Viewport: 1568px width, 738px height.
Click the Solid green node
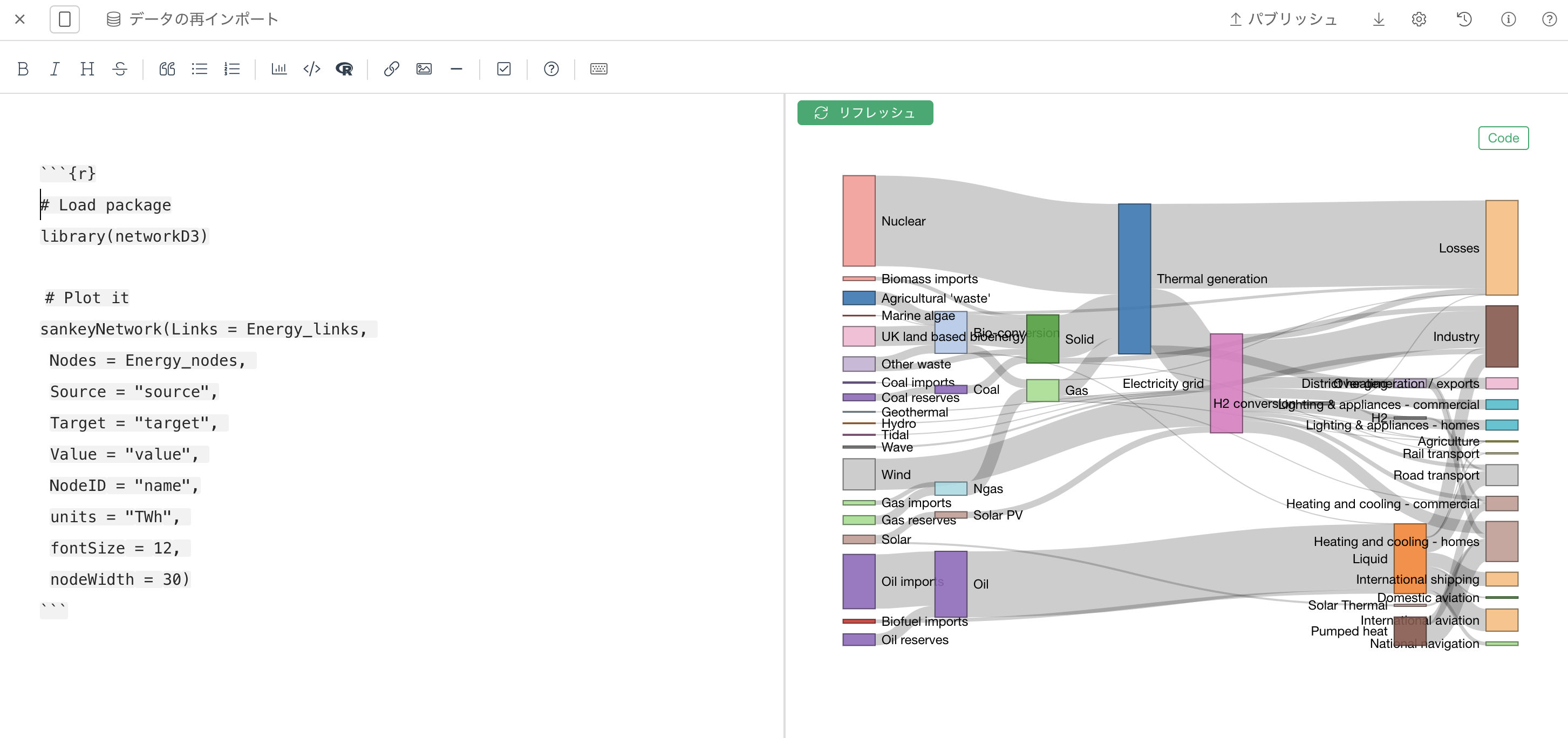click(x=1042, y=339)
